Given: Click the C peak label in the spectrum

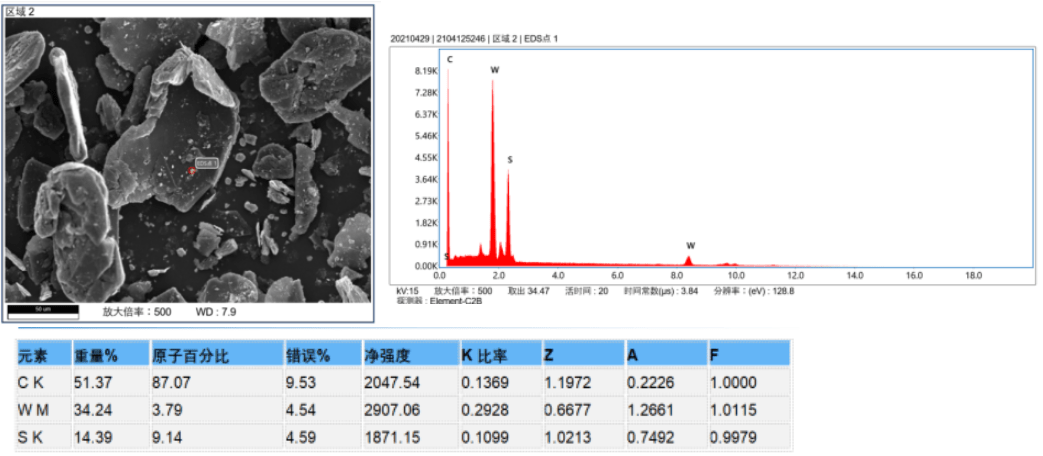Looking at the screenshot, I should [x=450, y=60].
